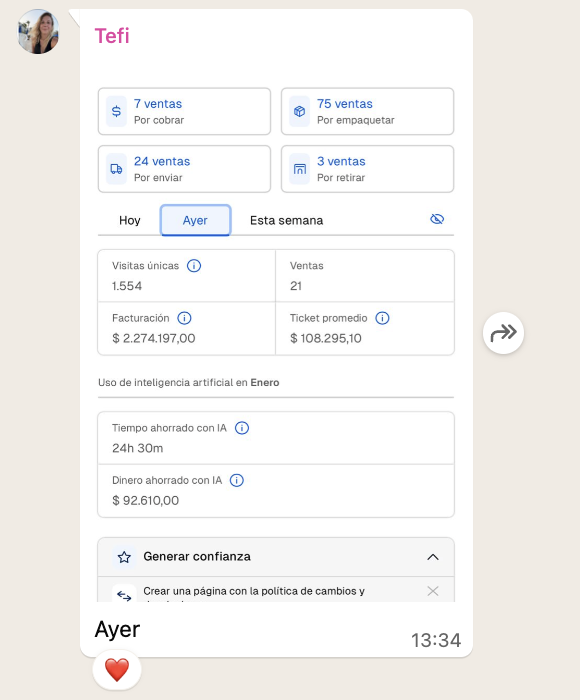
Task: Click the message timestamp 13:34
Action: point(436,640)
